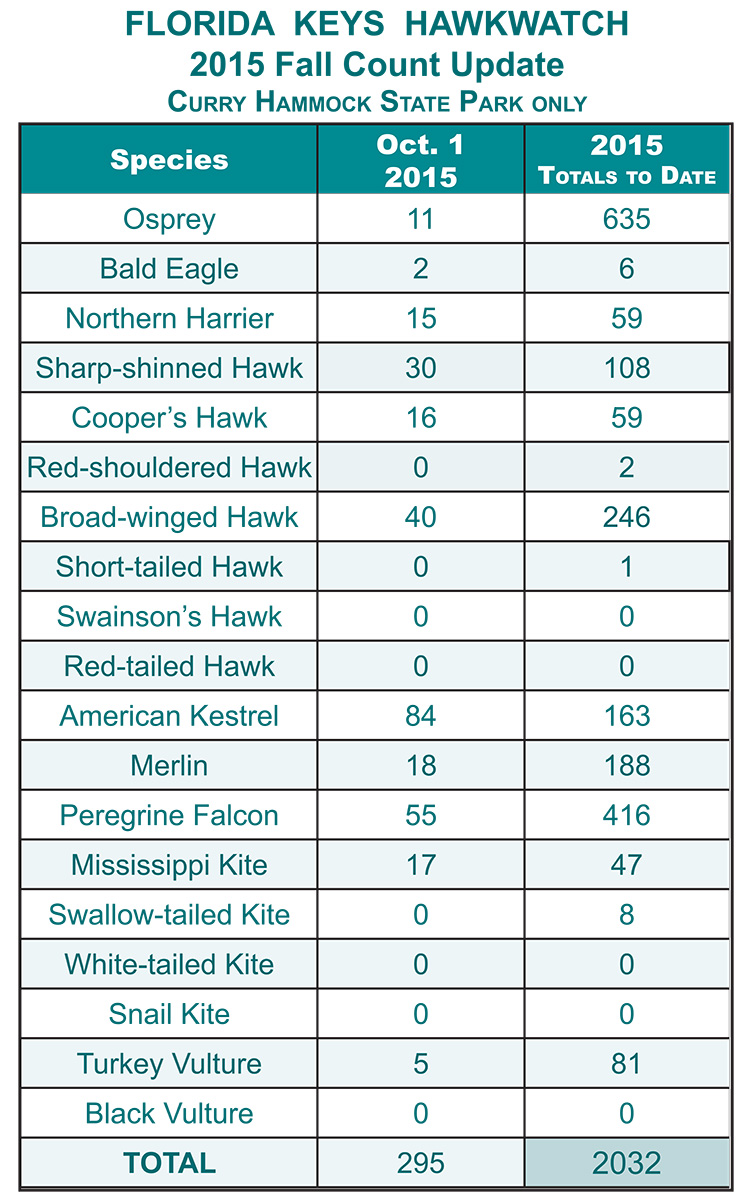Select the Northern Harrier row label
The image size is (754, 1200).
pos(169,318)
